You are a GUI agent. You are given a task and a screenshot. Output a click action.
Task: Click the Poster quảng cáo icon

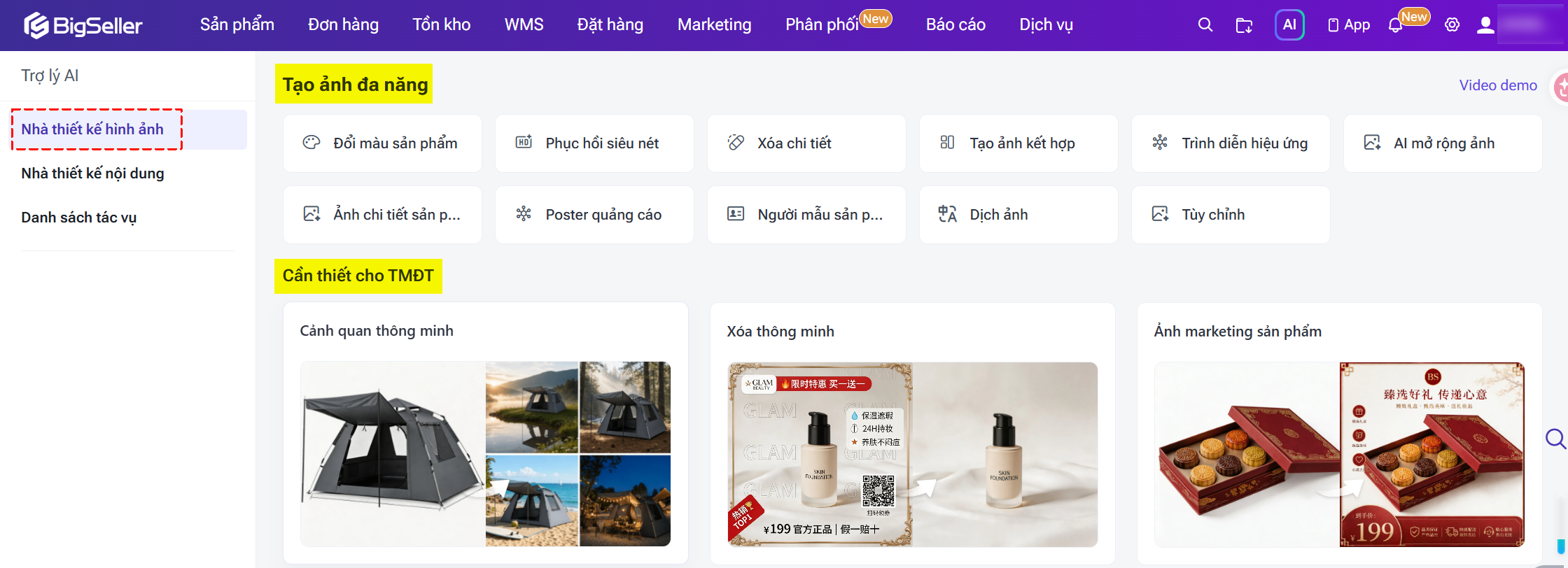[524, 214]
